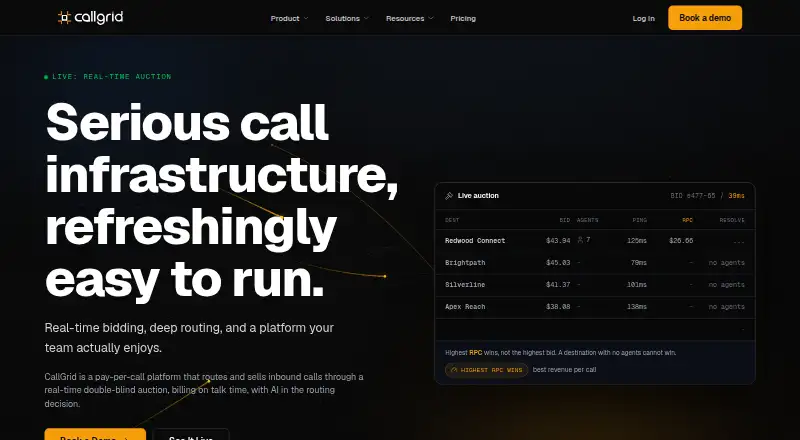This screenshot has height=440, width=800.
Task: Click the PING column header
Action: [x=640, y=220]
